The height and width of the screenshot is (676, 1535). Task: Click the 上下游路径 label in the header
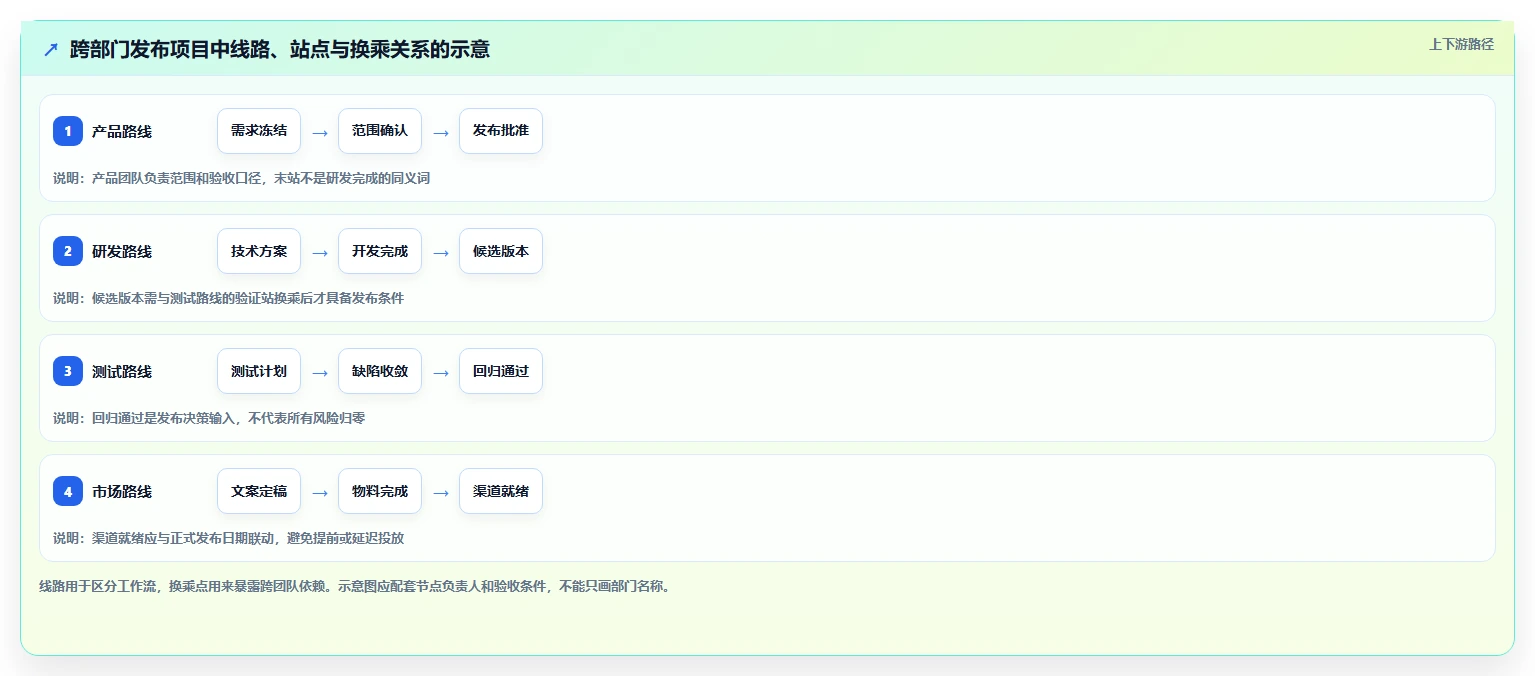[x=1461, y=44]
